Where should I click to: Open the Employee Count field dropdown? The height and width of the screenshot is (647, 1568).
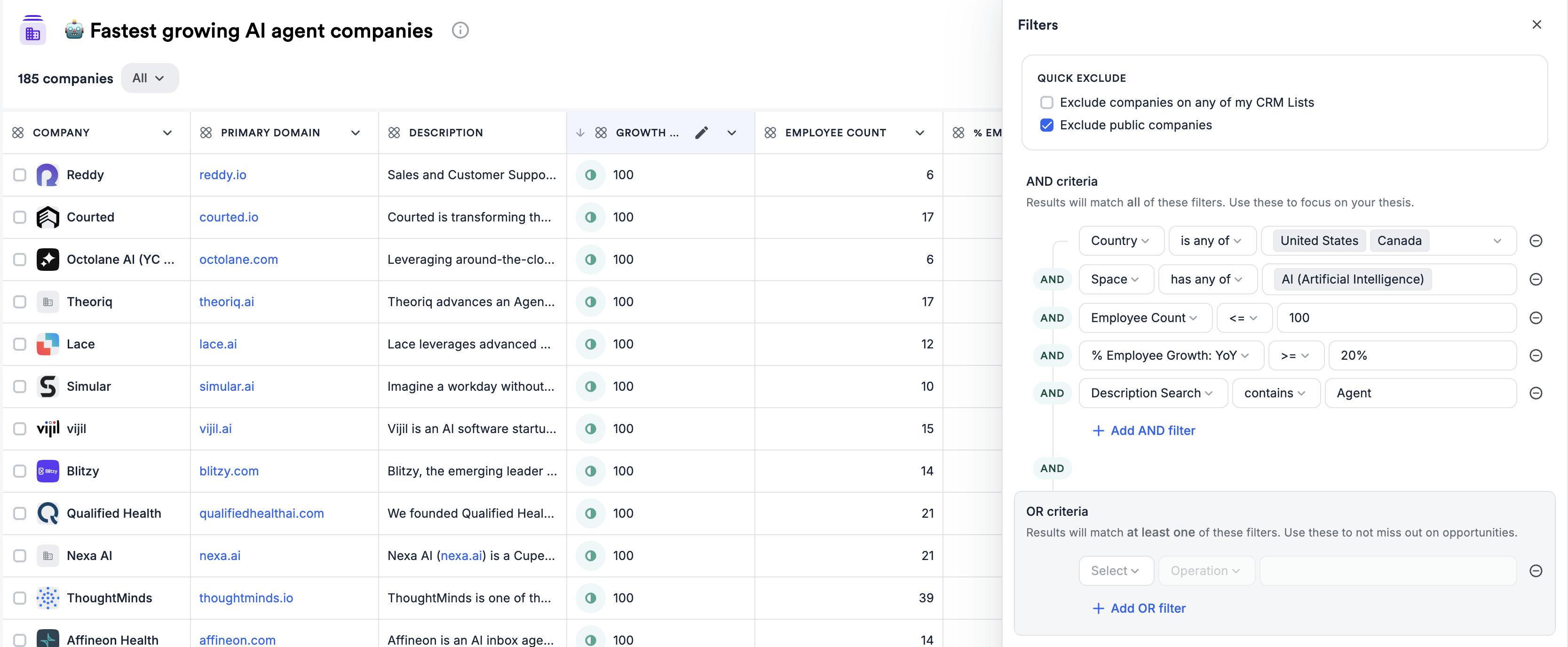click(1144, 318)
